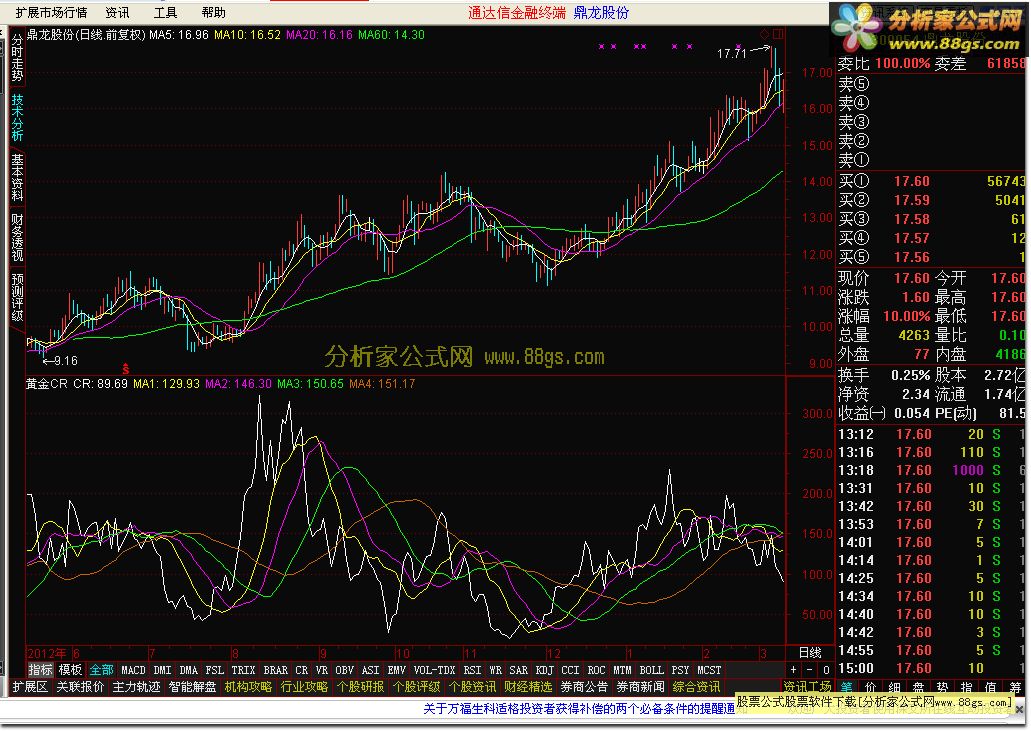
Task: Choose the CCI indicator
Action: (570, 670)
